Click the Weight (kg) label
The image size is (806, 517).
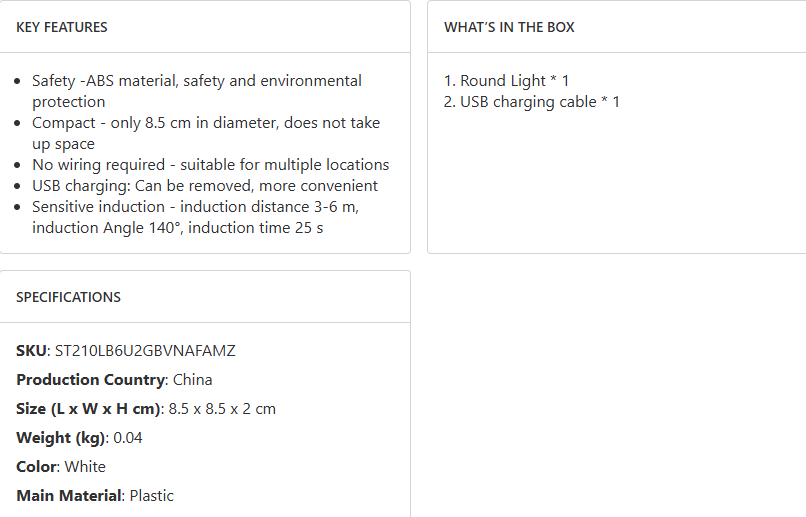tap(60, 438)
